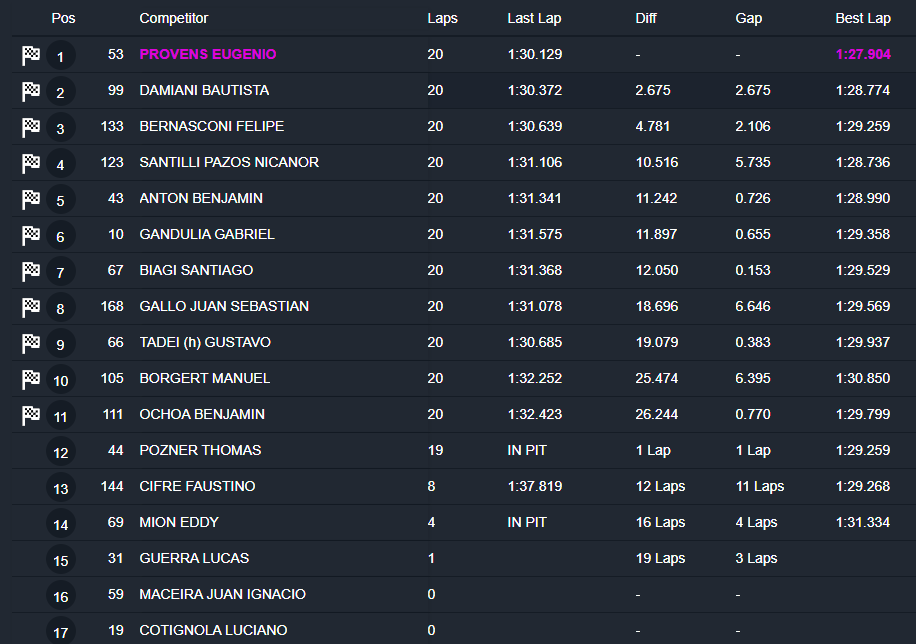Sort by the Competitor column header
The width and height of the screenshot is (916, 644).
pyautogui.click(x=174, y=18)
